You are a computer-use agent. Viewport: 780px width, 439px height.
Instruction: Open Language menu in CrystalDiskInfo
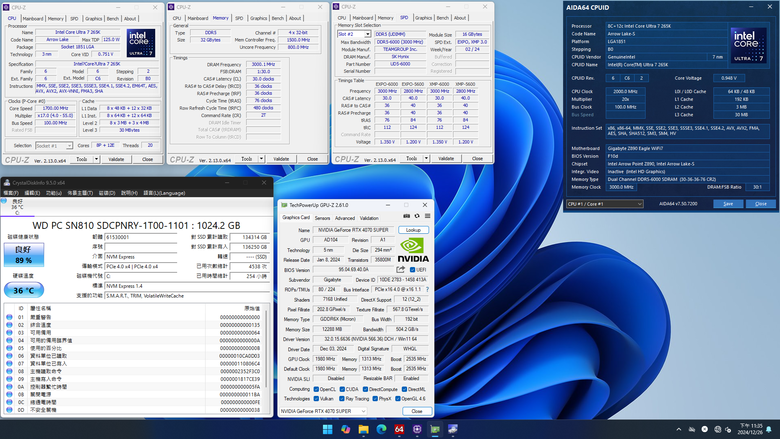tap(164, 193)
